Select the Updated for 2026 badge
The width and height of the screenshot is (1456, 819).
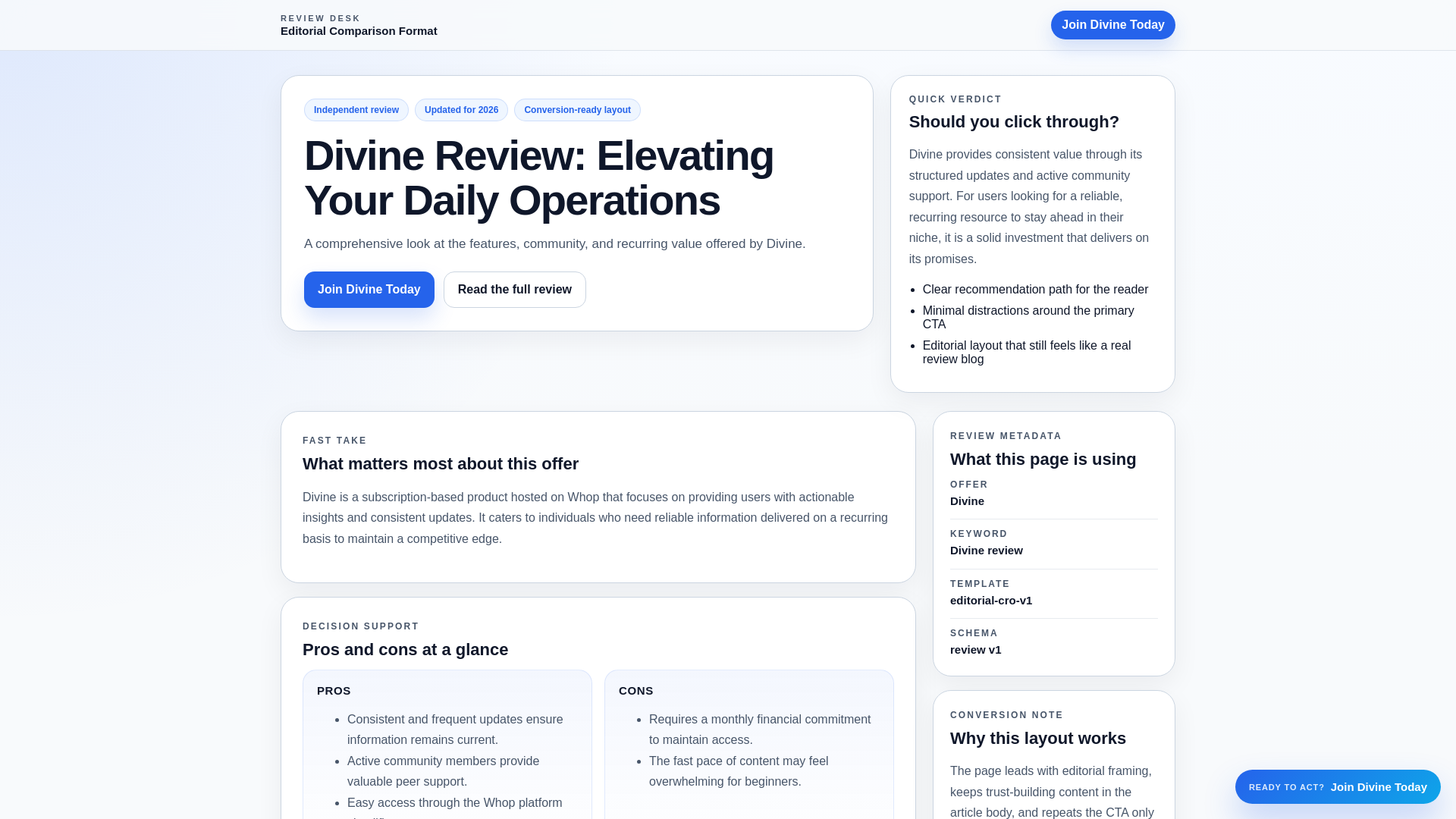[x=461, y=110]
